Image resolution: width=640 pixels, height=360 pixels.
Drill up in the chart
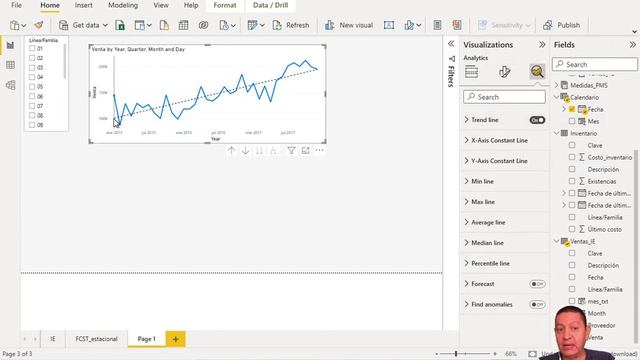[x=231, y=151]
